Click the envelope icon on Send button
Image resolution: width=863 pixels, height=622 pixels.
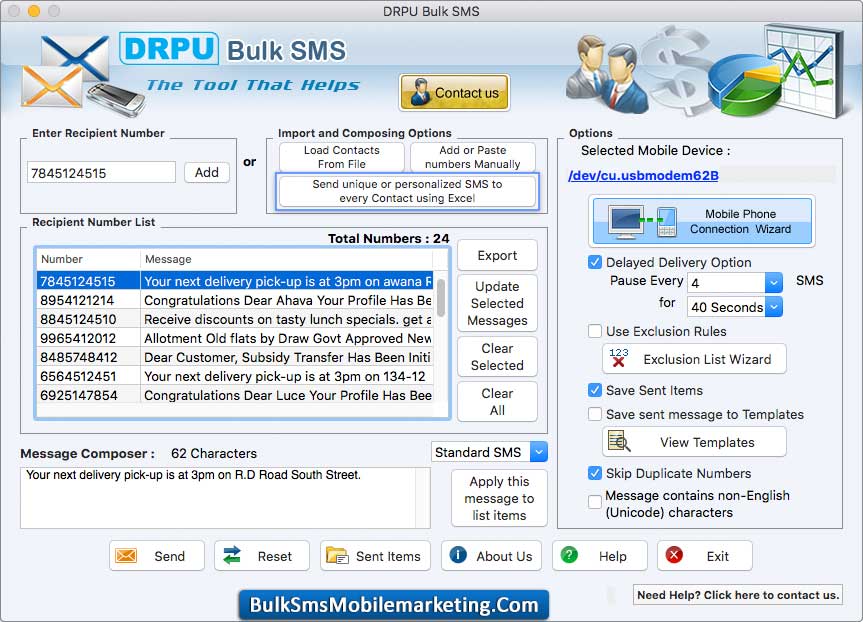[x=126, y=555]
